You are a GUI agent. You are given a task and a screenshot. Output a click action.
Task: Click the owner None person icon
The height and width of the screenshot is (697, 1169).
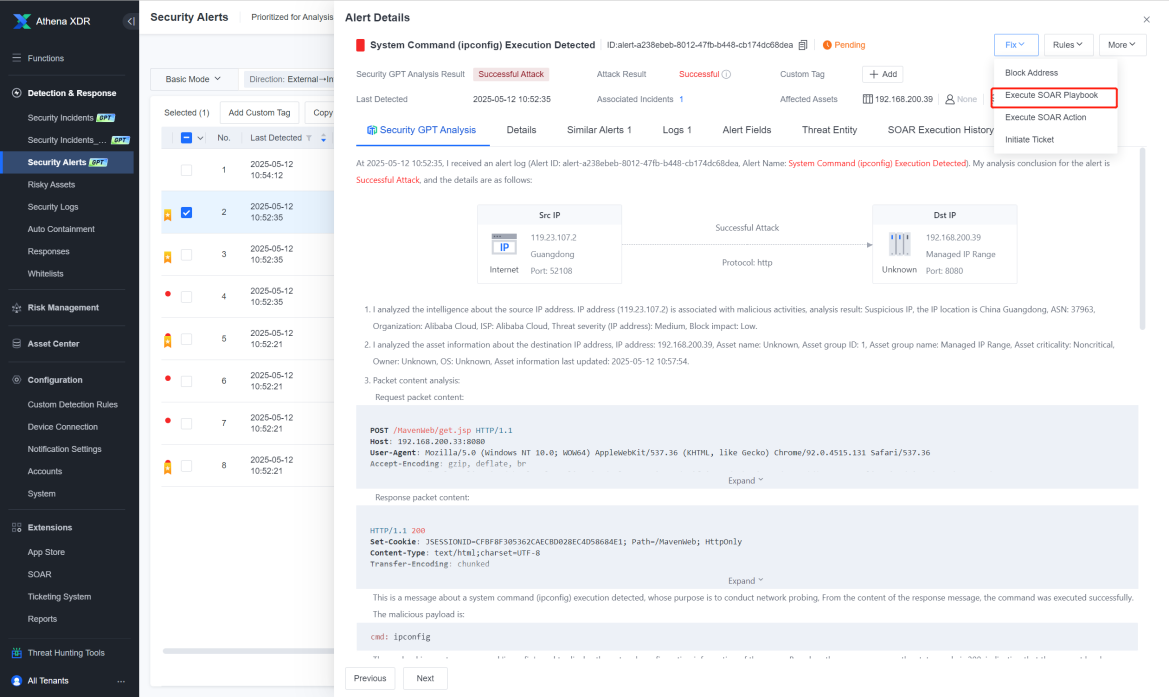point(950,99)
